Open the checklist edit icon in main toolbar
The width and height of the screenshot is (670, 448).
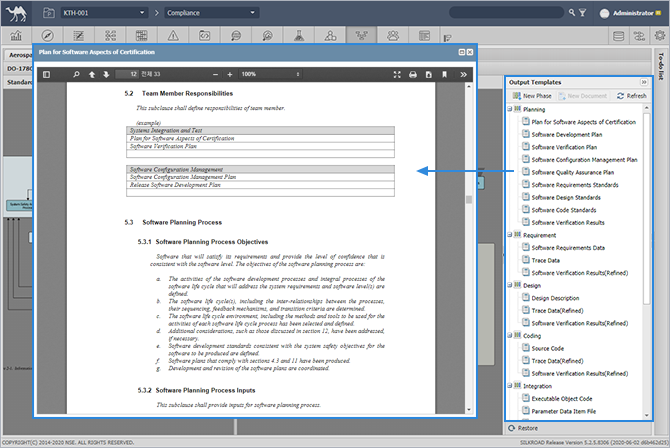tap(79, 35)
